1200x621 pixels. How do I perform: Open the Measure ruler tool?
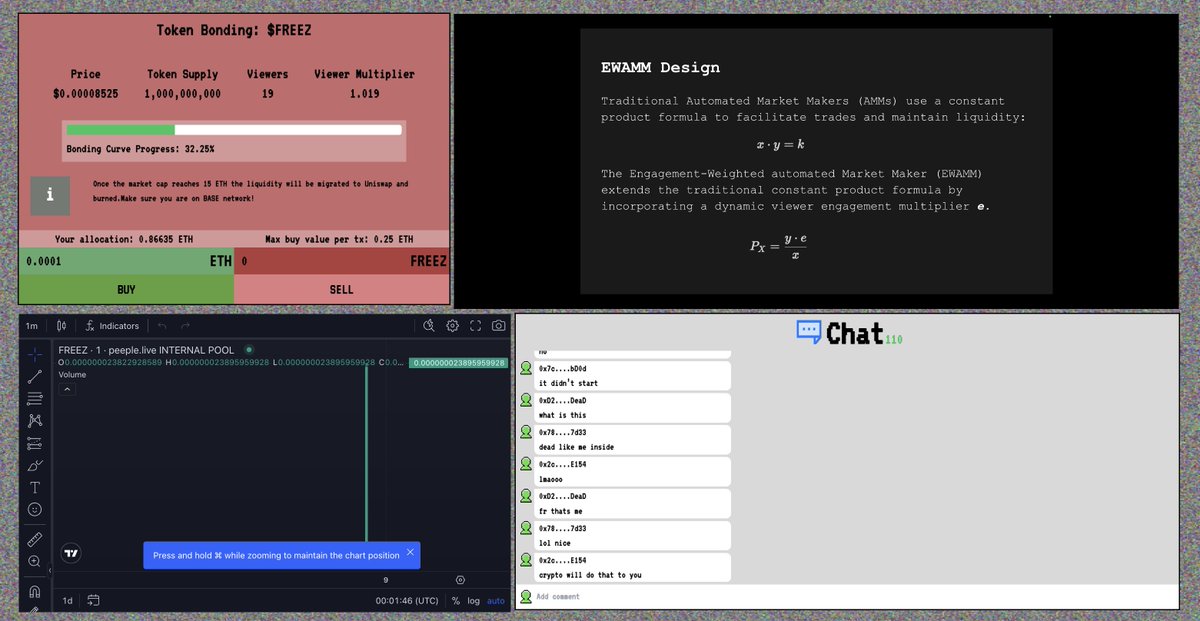point(34,537)
